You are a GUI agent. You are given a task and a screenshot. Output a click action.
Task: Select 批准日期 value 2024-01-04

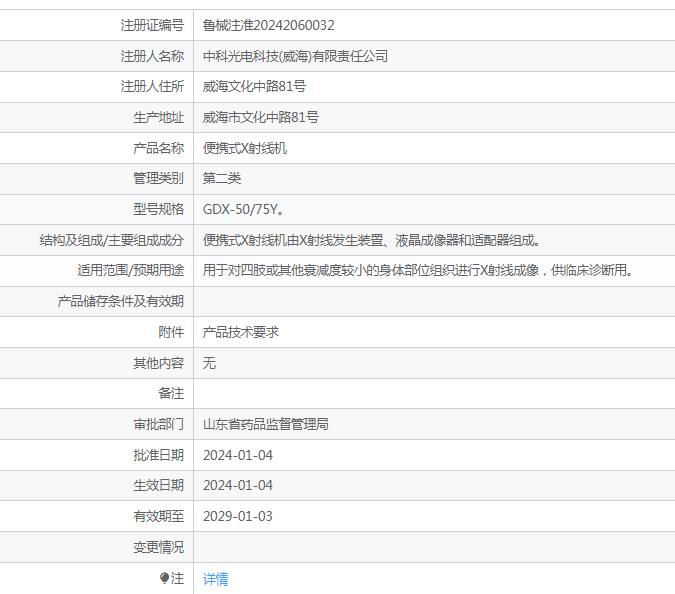tap(238, 455)
